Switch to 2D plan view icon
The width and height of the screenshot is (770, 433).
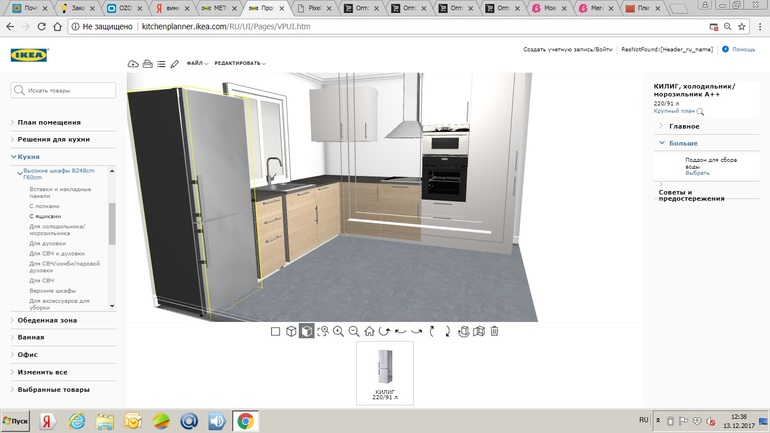coord(275,331)
